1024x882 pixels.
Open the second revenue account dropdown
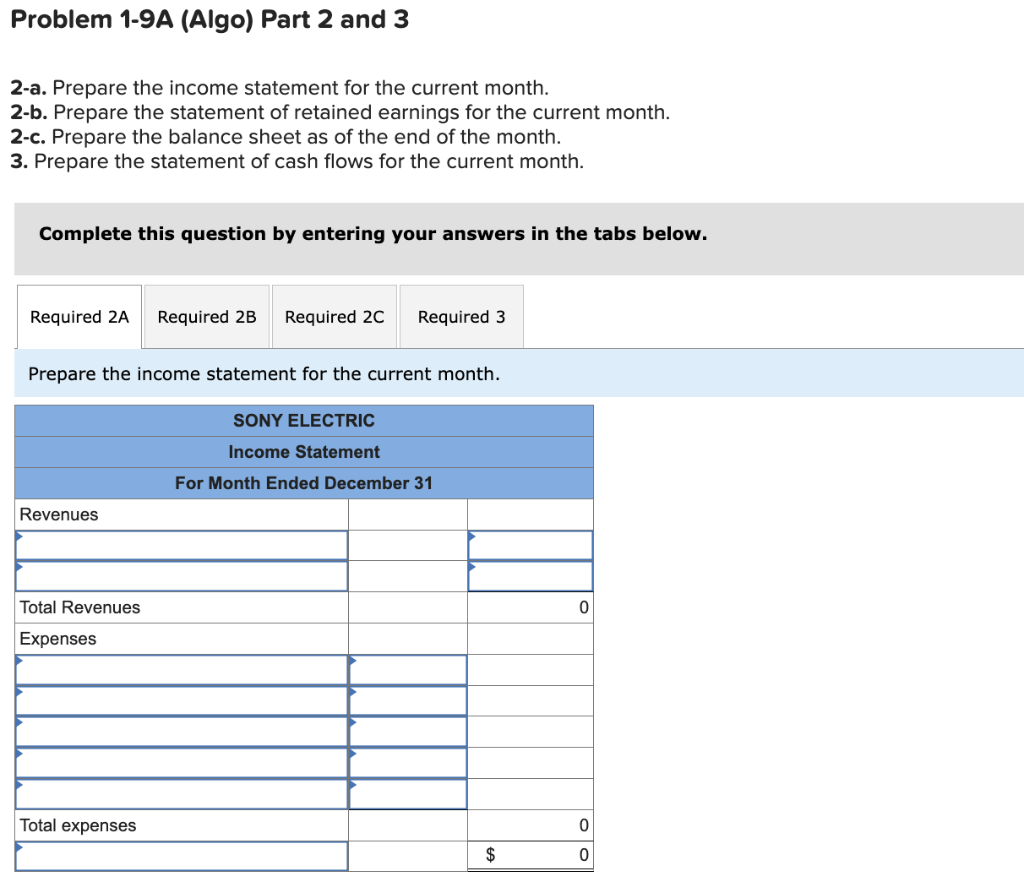[181, 576]
